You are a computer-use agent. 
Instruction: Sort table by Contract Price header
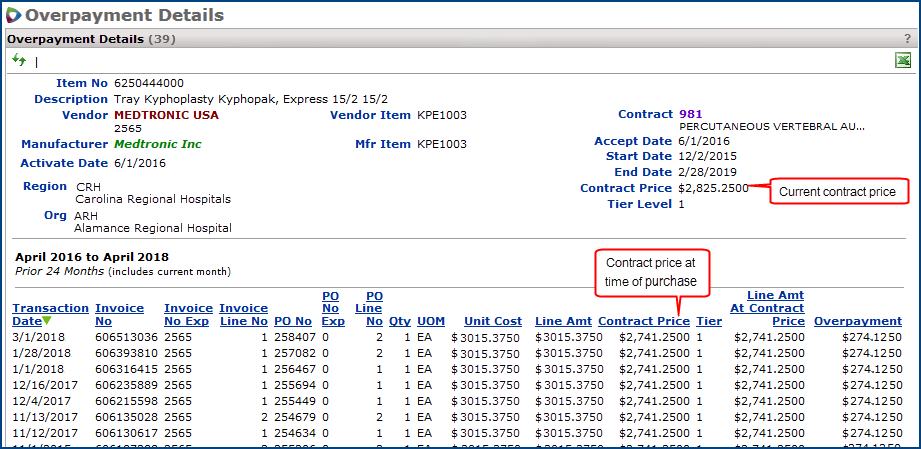[x=643, y=321]
